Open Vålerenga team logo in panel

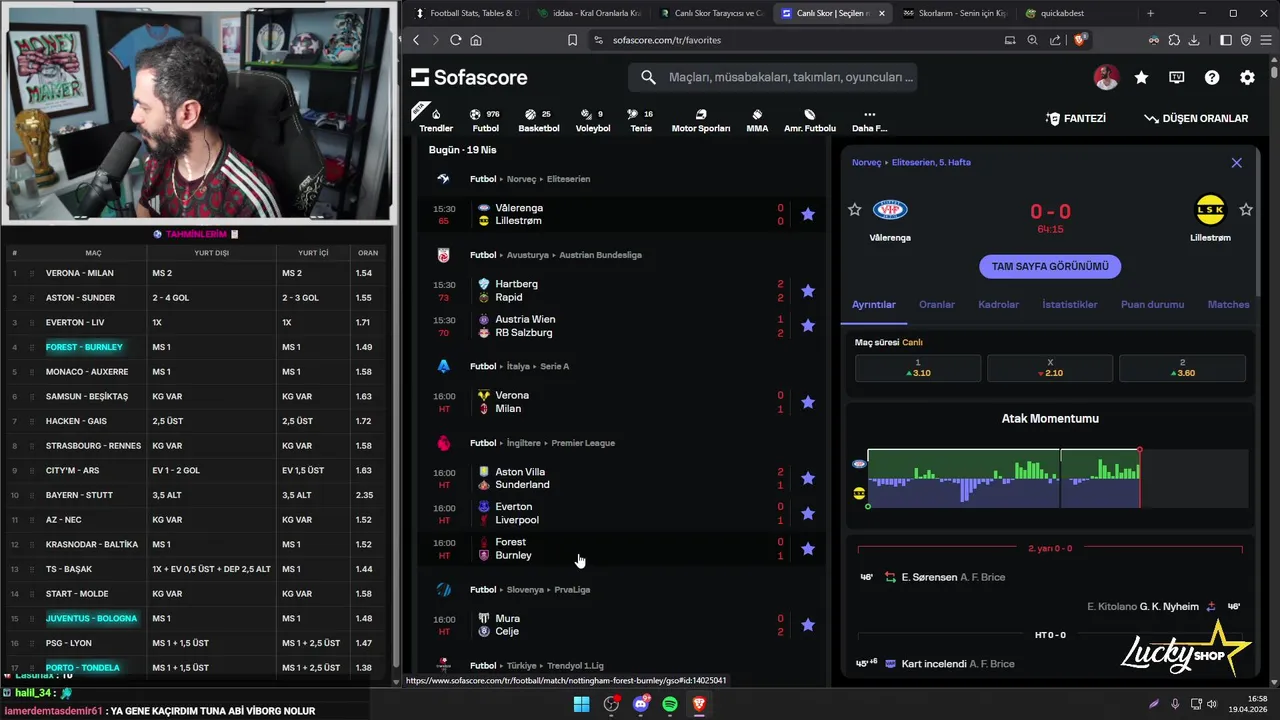click(890, 209)
